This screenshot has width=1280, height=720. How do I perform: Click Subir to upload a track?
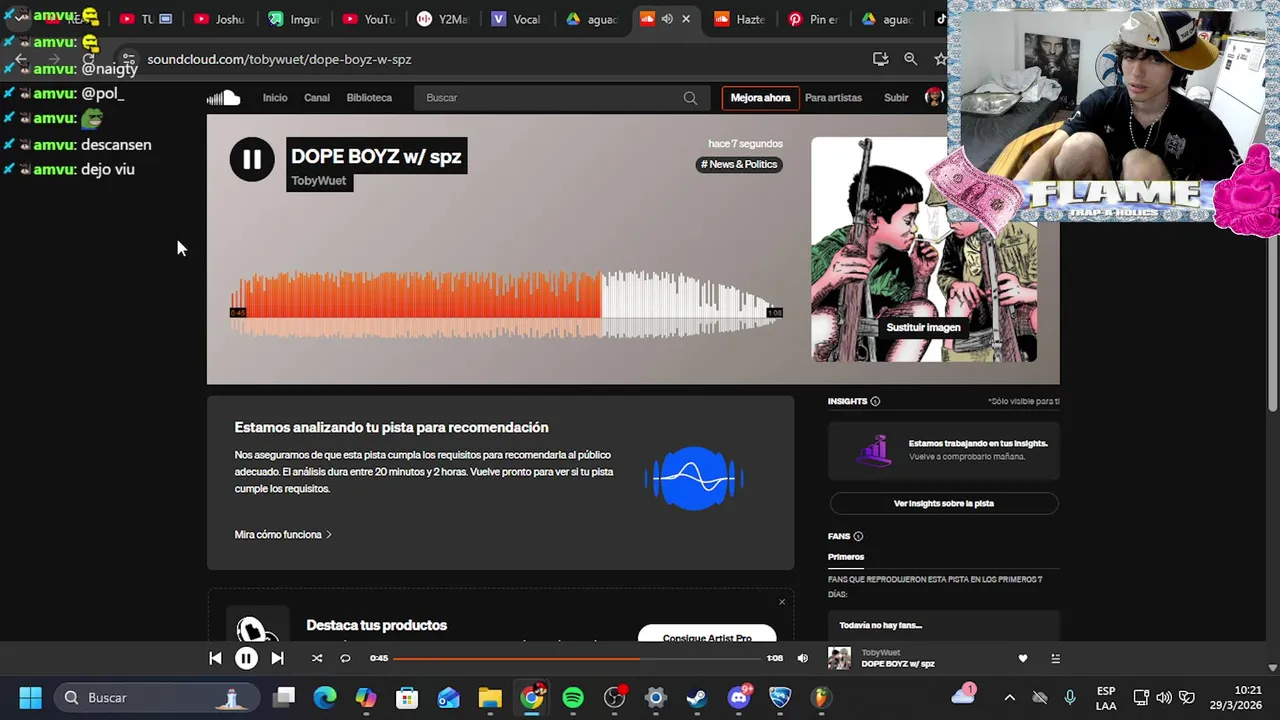pyautogui.click(x=896, y=98)
